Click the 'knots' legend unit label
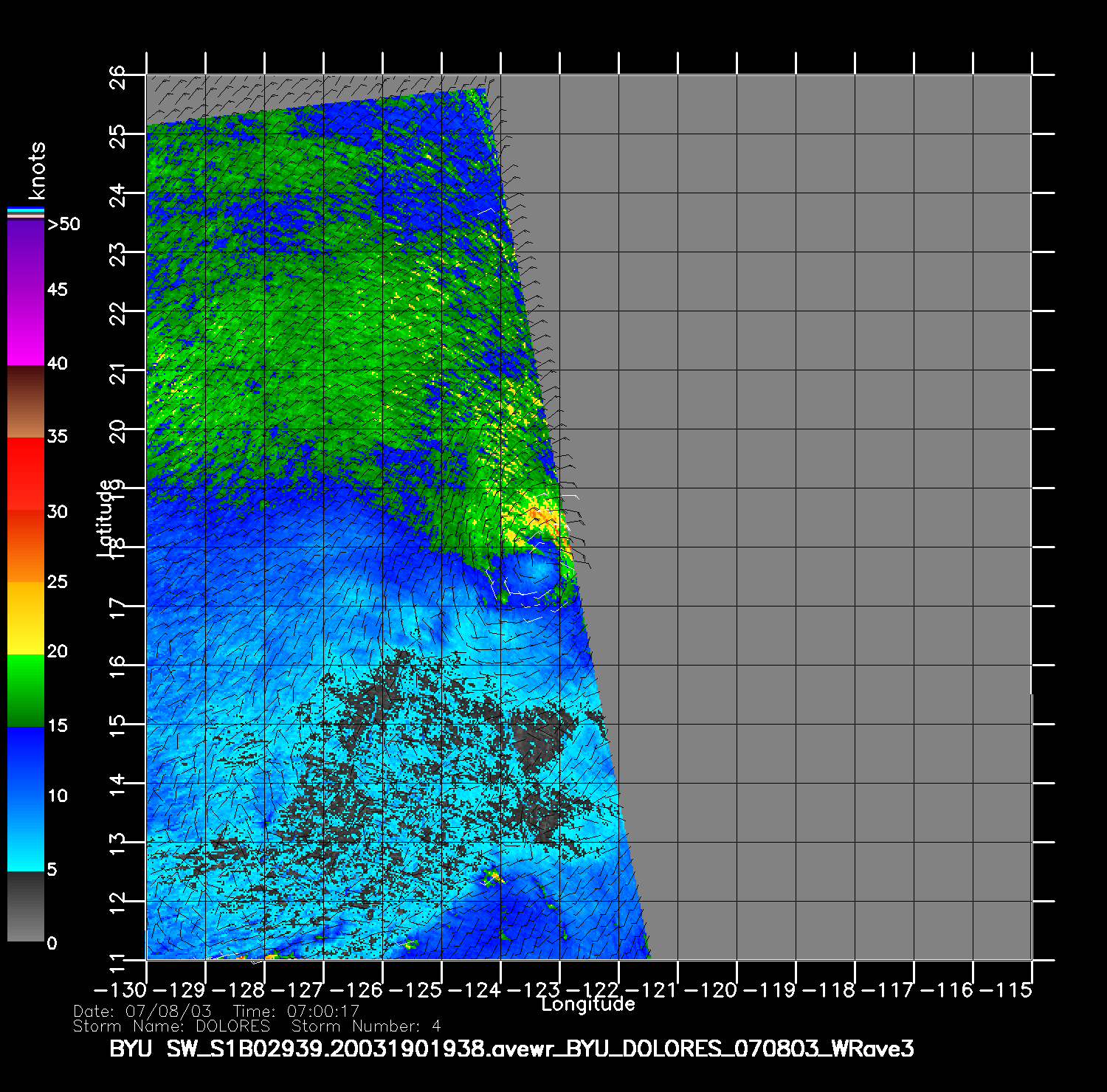 point(36,170)
